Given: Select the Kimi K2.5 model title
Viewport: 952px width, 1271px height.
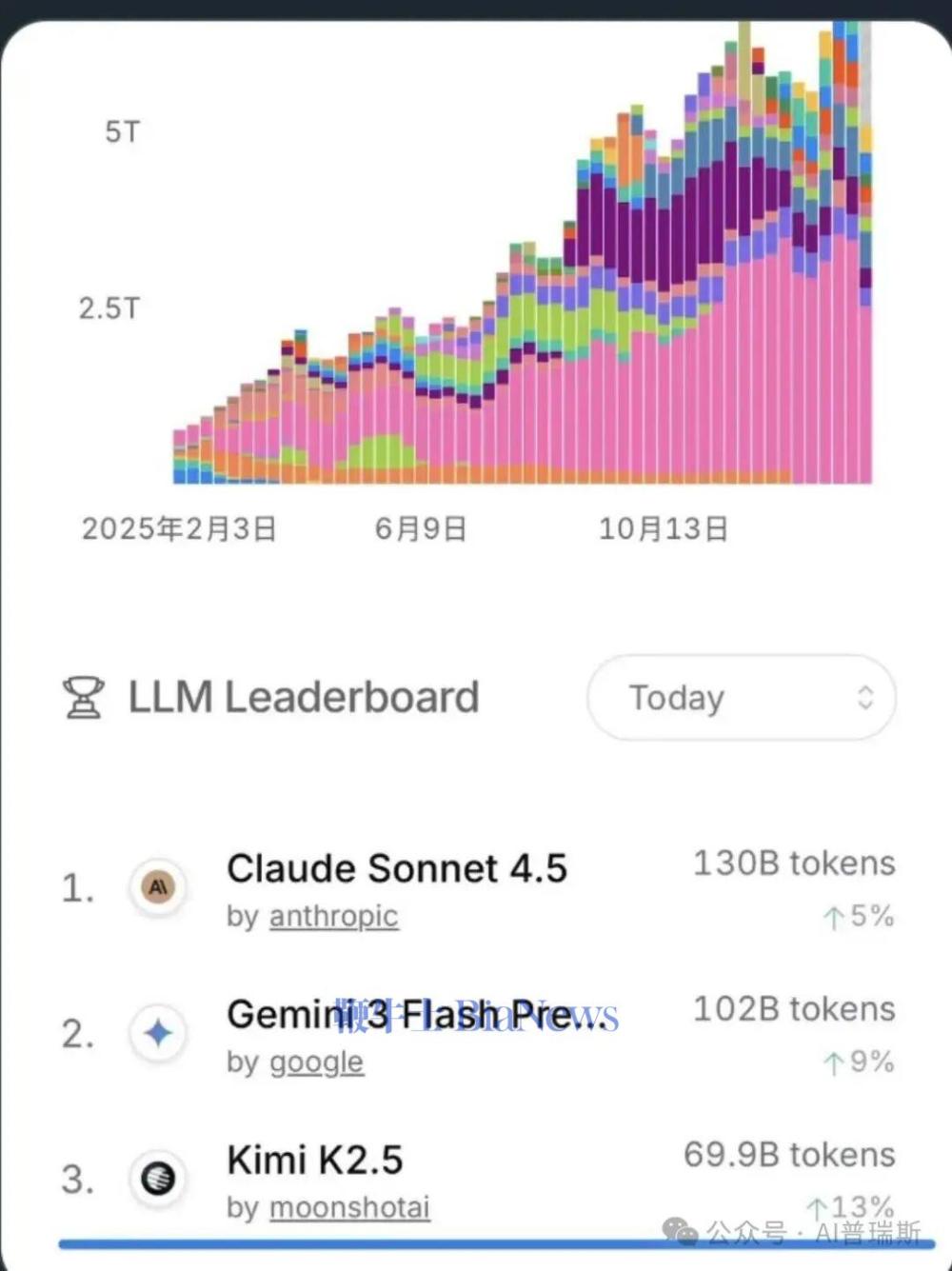Looking at the screenshot, I should 314,1161.
